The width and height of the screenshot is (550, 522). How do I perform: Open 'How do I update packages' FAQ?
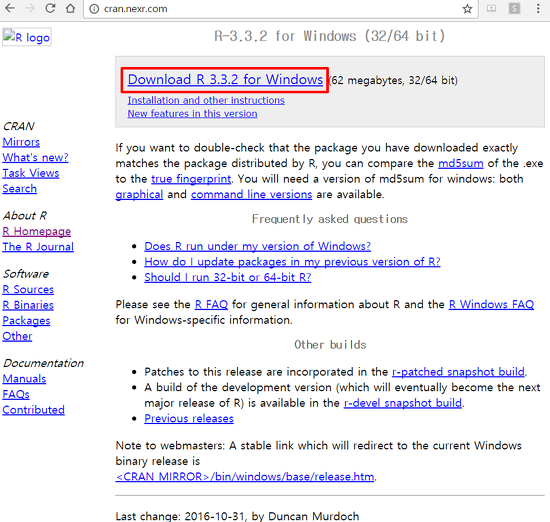tap(292, 262)
